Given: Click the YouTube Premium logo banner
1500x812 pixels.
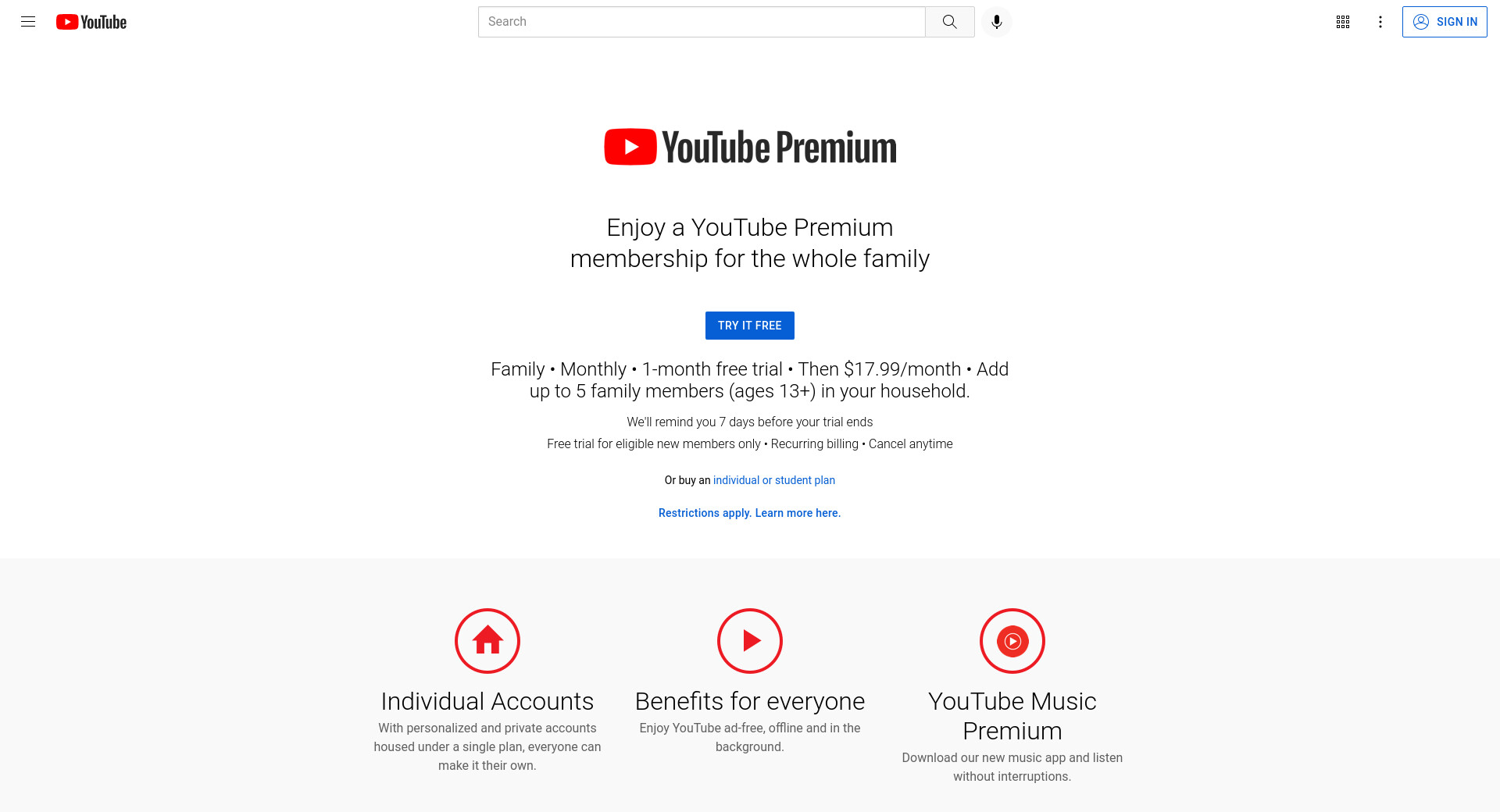Looking at the screenshot, I should [750, 147].
